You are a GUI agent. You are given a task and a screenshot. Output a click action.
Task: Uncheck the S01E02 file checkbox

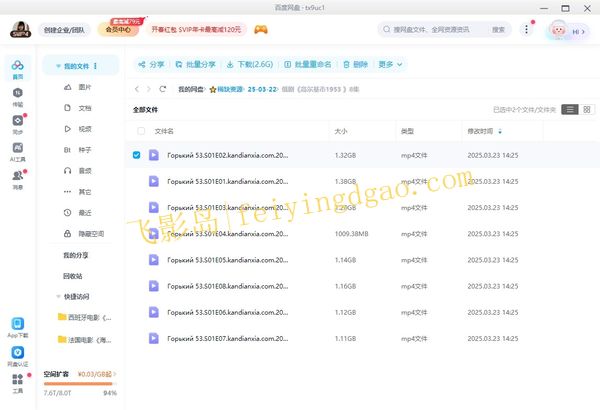137,155
